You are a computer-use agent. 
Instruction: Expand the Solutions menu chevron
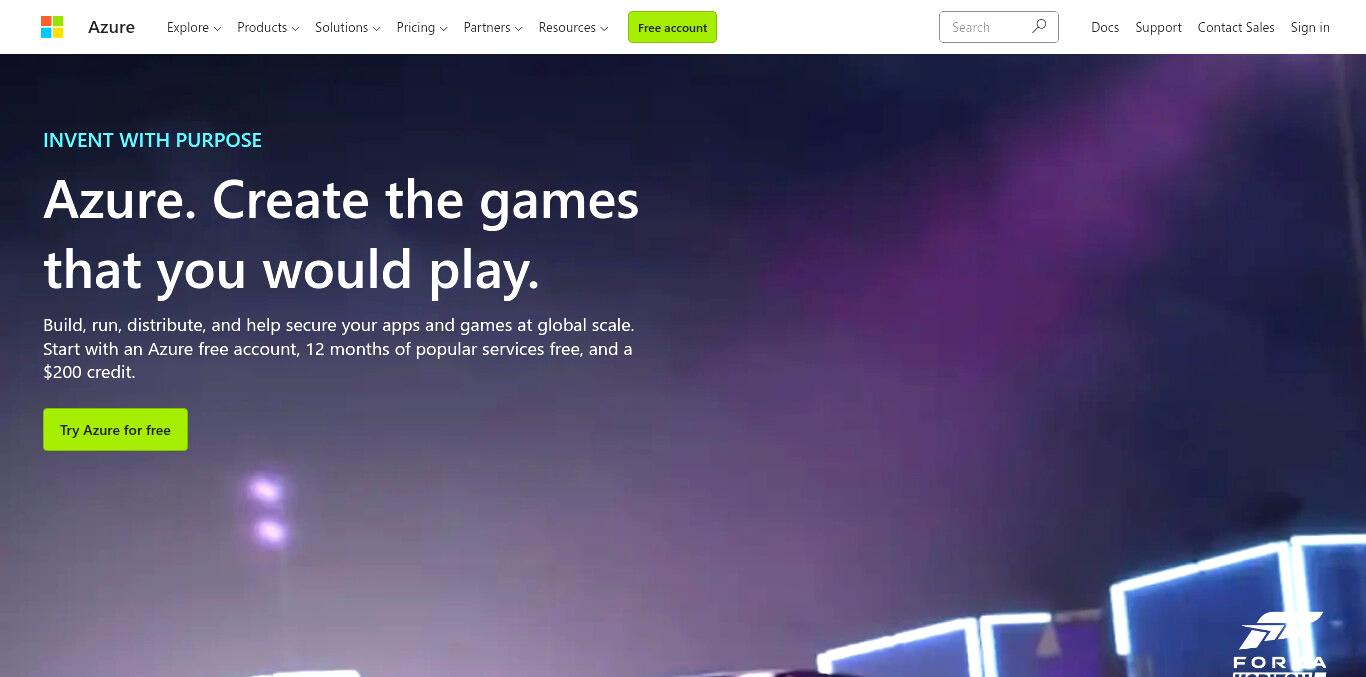pyautogui.click(x=376, y=28)
